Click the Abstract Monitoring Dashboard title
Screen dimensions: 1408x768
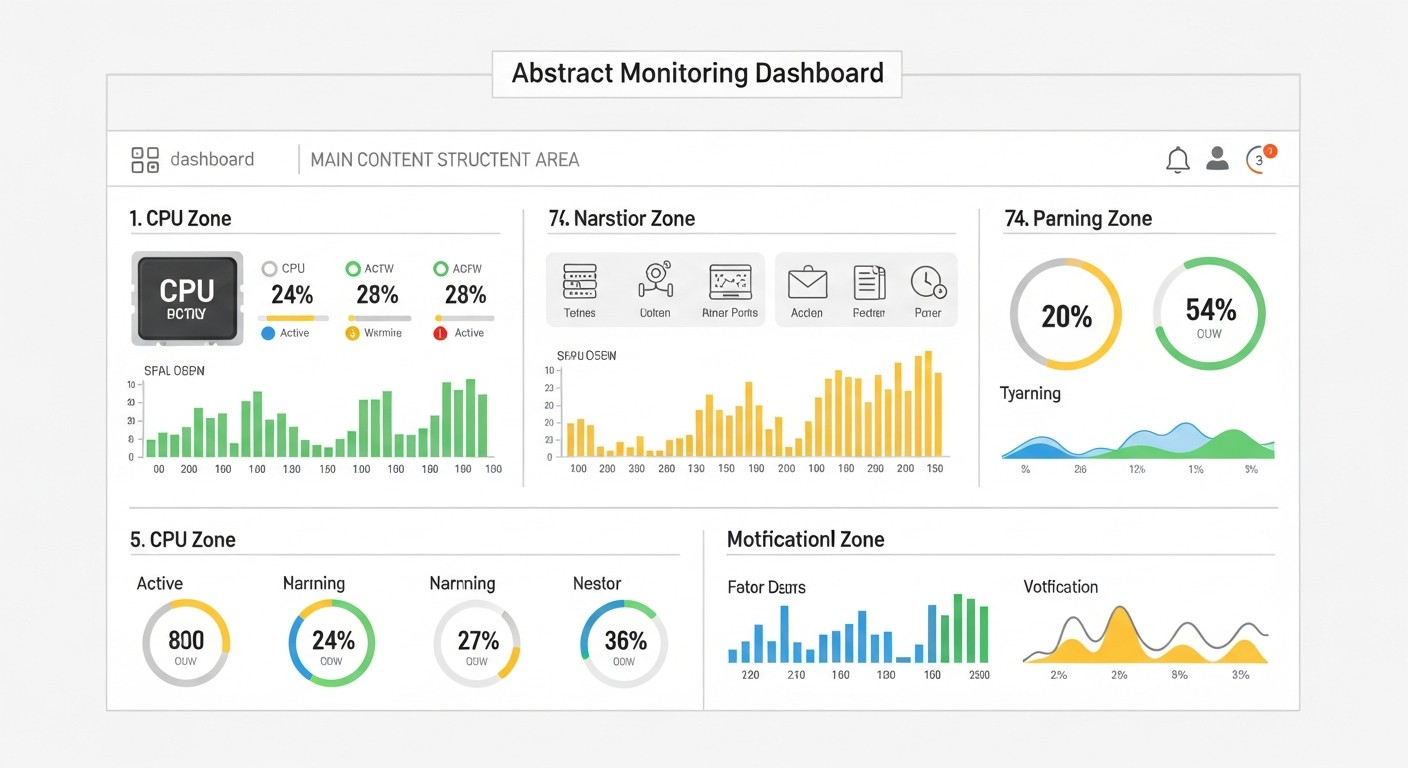tap(697, 73)
